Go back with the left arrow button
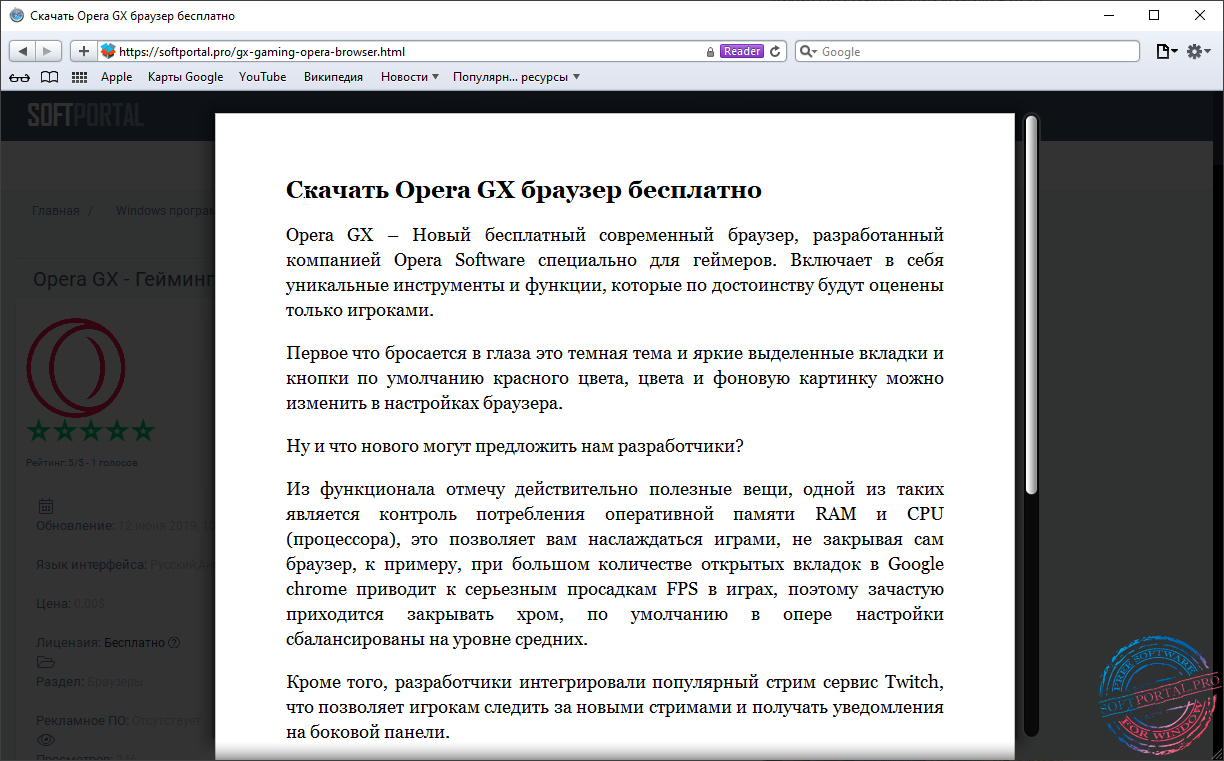Viewport: 1224px width, 761px height. (x=23, y=51)
